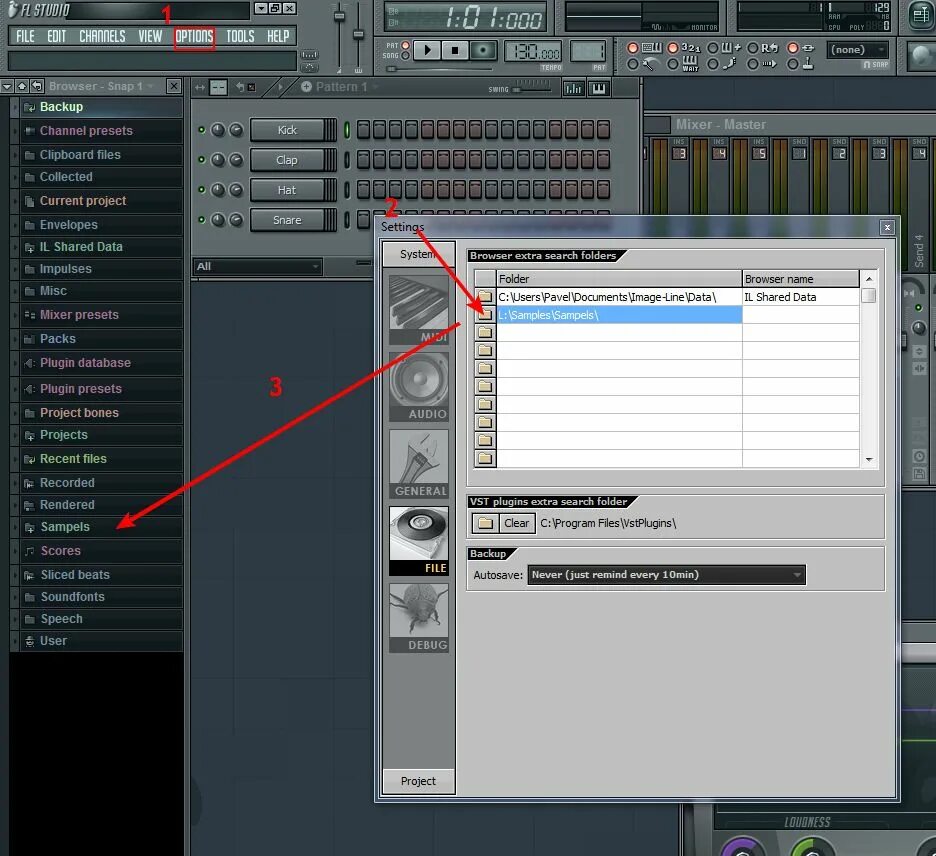The height and width of the screenshot is (856, 936).
Task: Click the Record transport button
Action: [482, 50]
